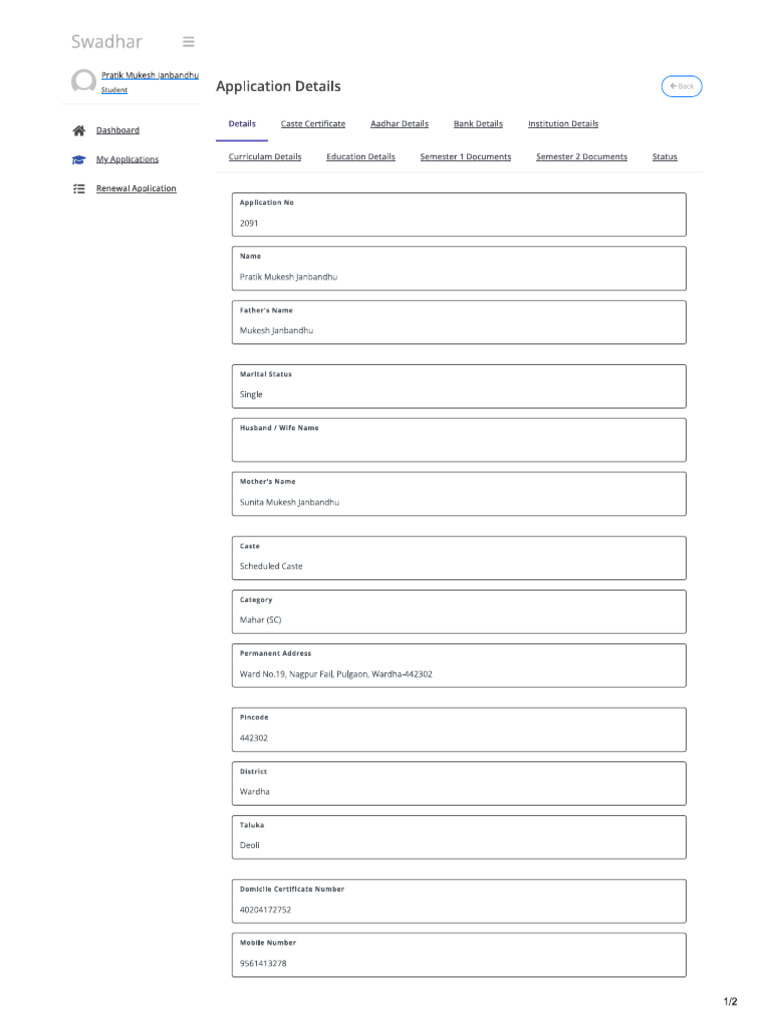The height and width of the screenshot is (1024, 768).
Task: Click the user profile avatar icon
Action: (x=84, y=82)
